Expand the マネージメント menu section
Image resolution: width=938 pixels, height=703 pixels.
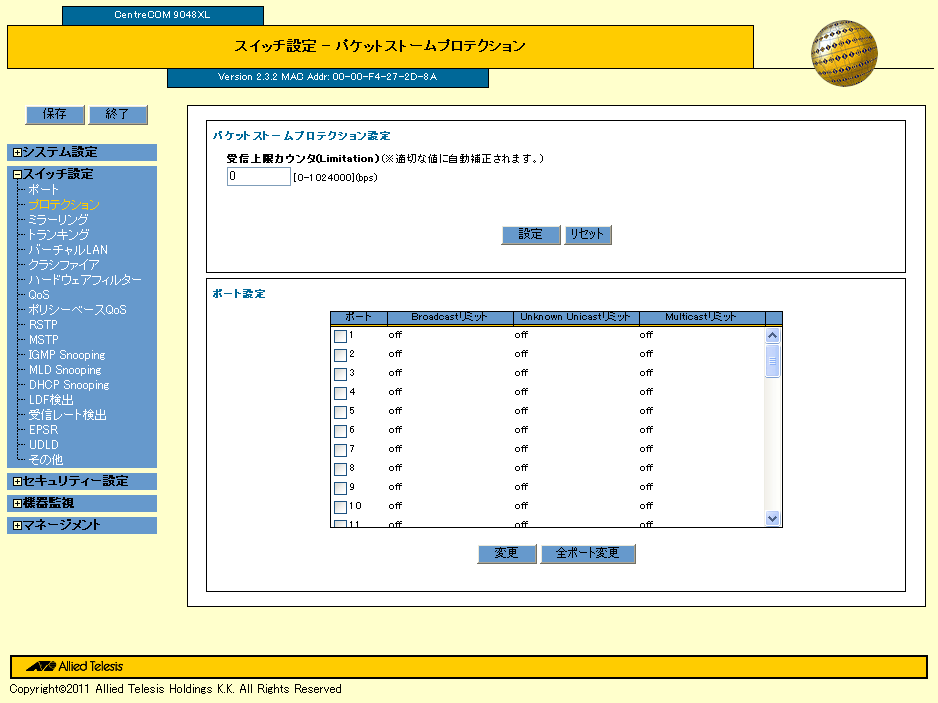tap(17, 526)
